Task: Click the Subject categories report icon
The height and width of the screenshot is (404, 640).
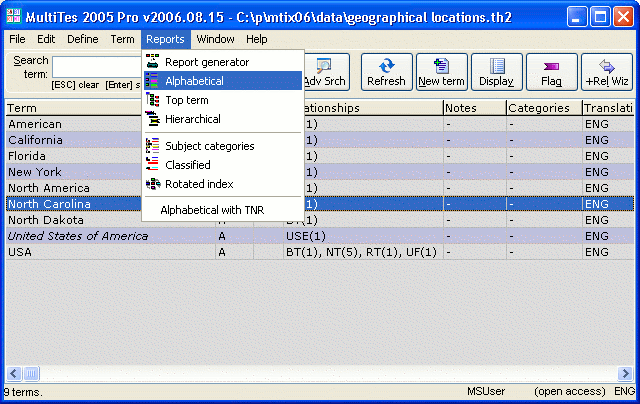Action: [153, 146]
